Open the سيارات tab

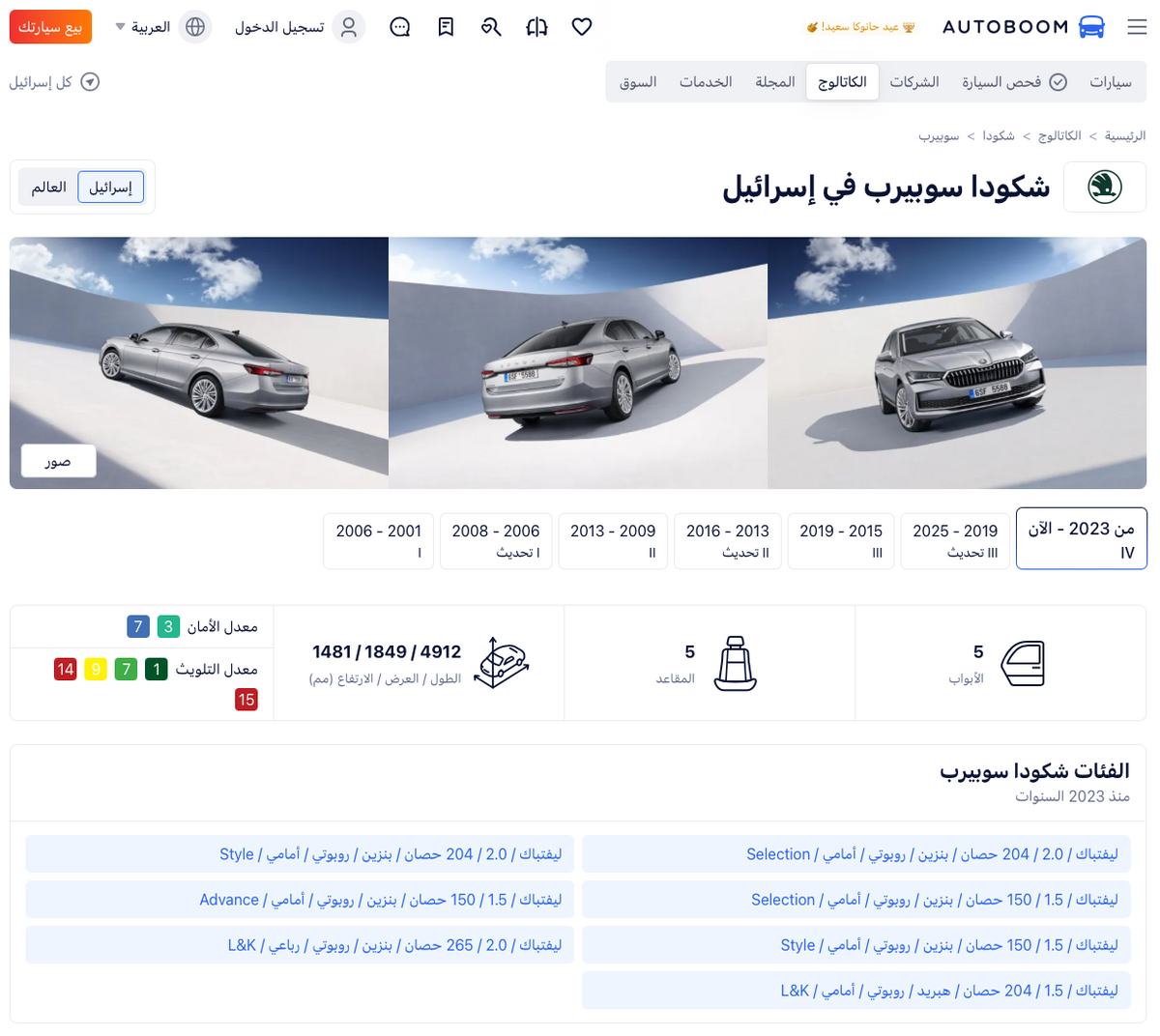click(x=1111, y=82)
